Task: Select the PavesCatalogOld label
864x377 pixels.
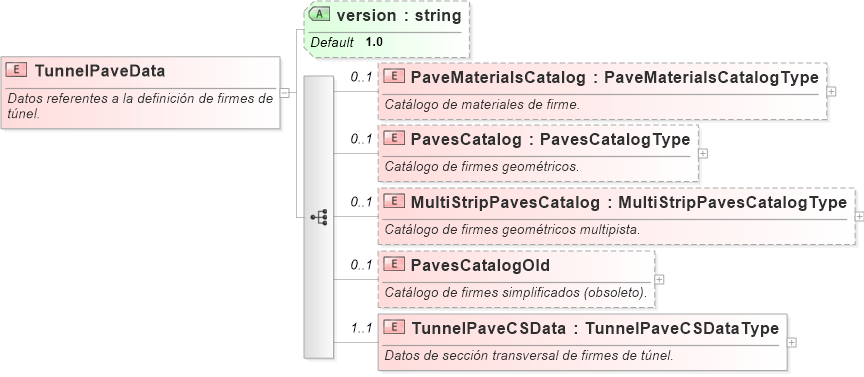Action: (x=480, y=265)
